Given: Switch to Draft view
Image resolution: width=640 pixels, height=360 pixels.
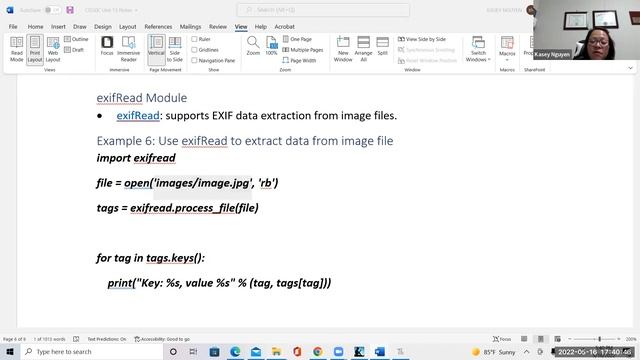Looking at the screenshot, I should point(74,50).
